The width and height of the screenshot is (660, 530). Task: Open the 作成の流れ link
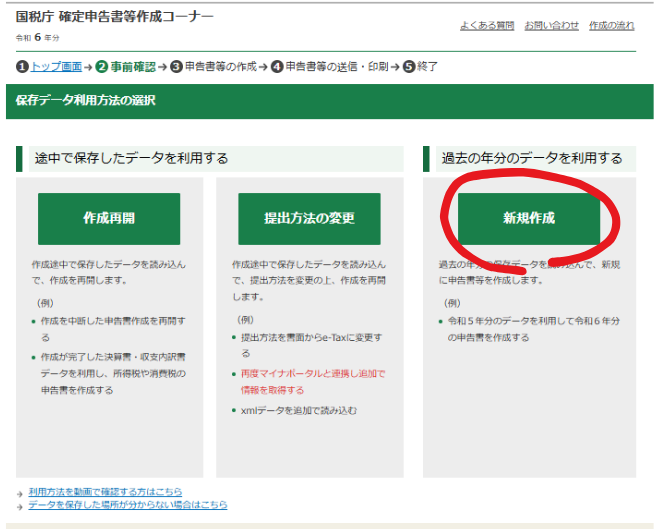tap(611, 25)
